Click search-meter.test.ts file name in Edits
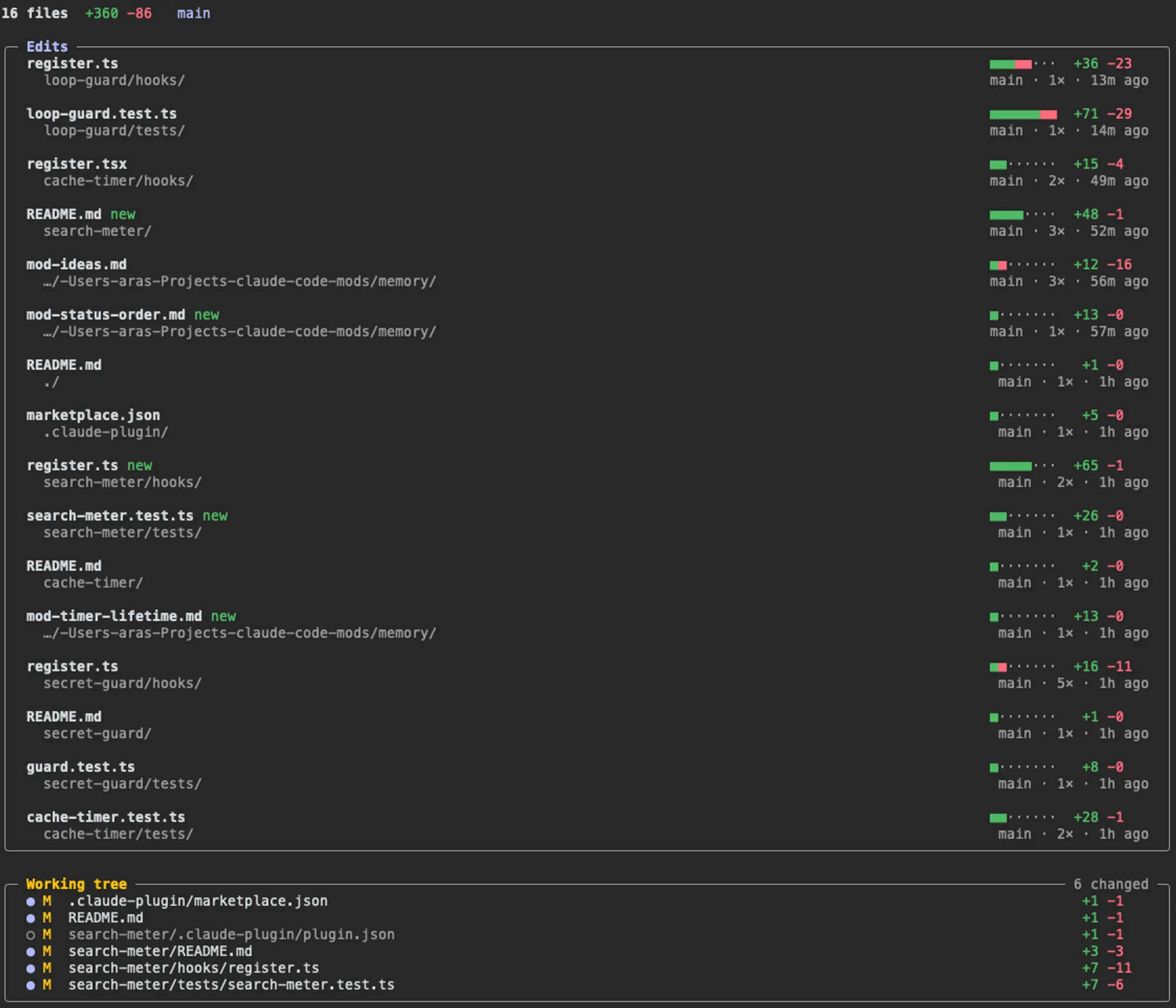Viewport: 1176px width, 1008px height. pyautogui.click(x=110, y=515)
